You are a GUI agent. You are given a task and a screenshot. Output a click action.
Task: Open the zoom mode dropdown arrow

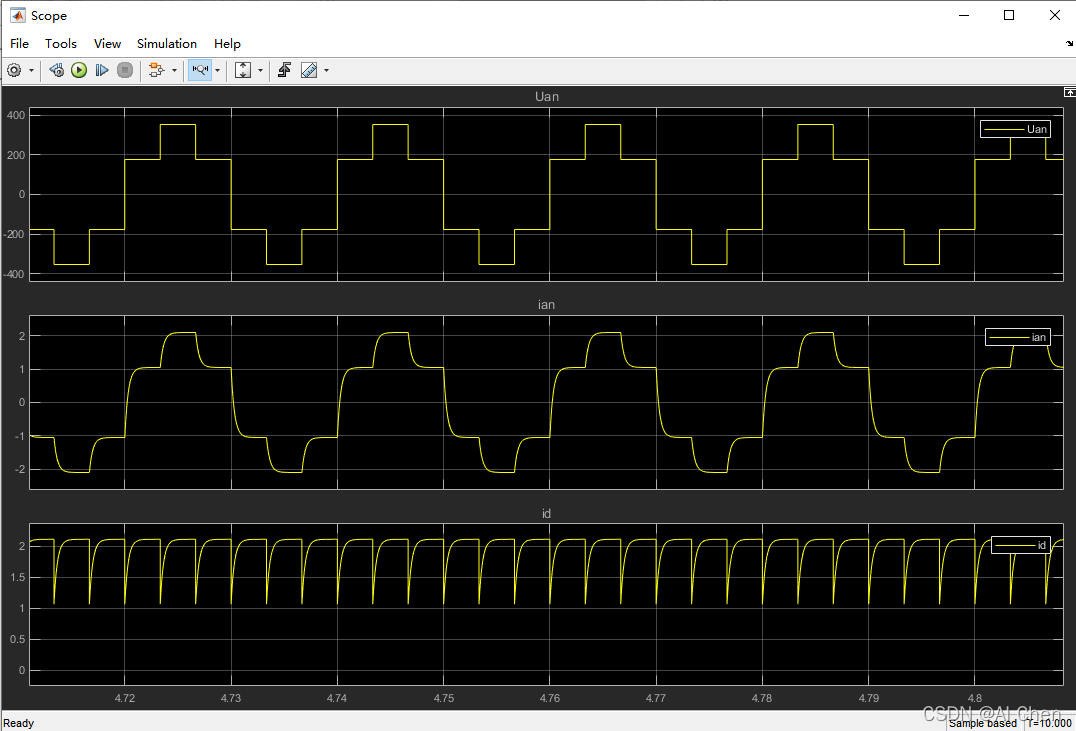[x=218, y=71]
